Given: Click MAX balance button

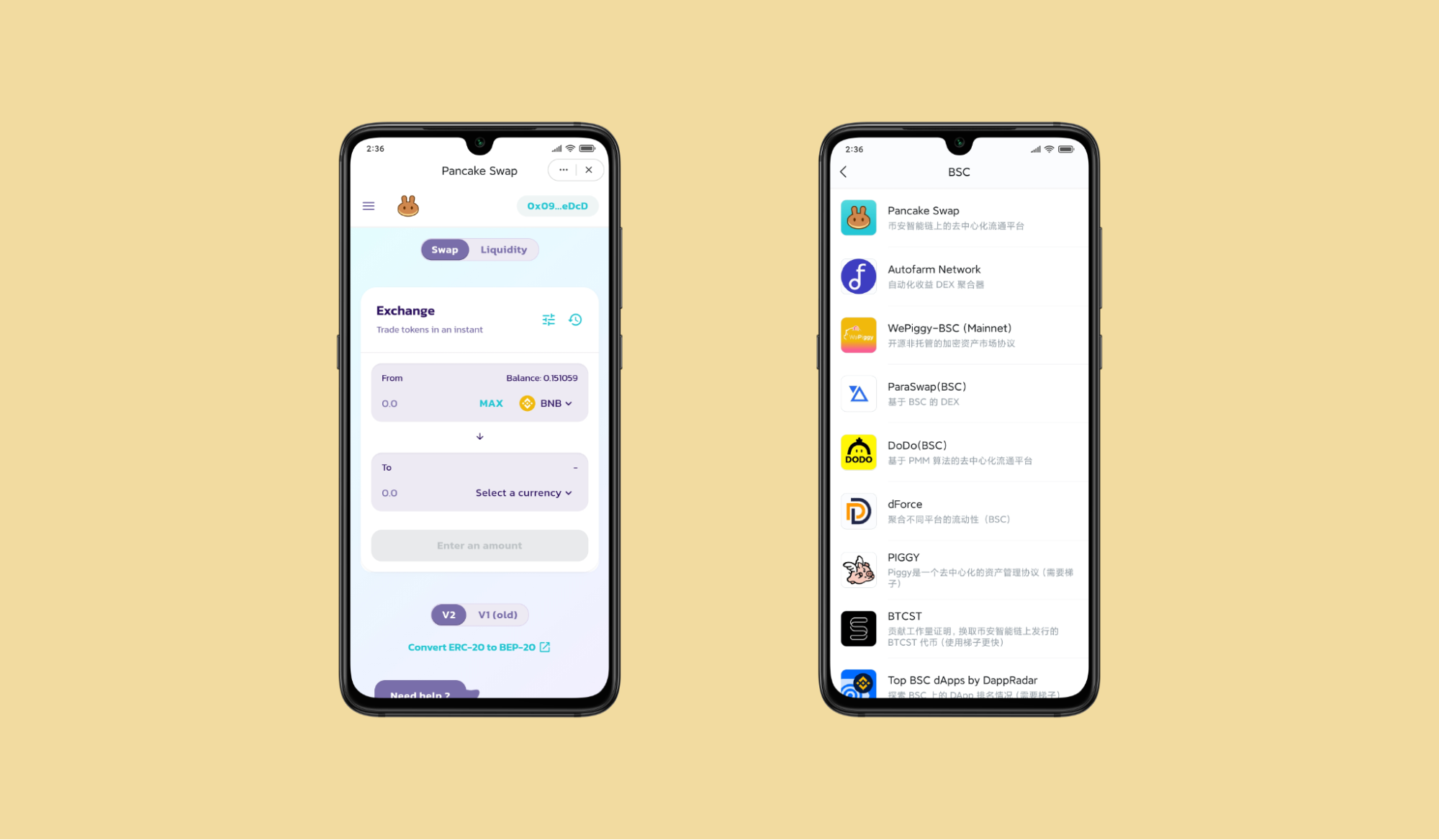Looking at the screenshot, I should point(490,403).
